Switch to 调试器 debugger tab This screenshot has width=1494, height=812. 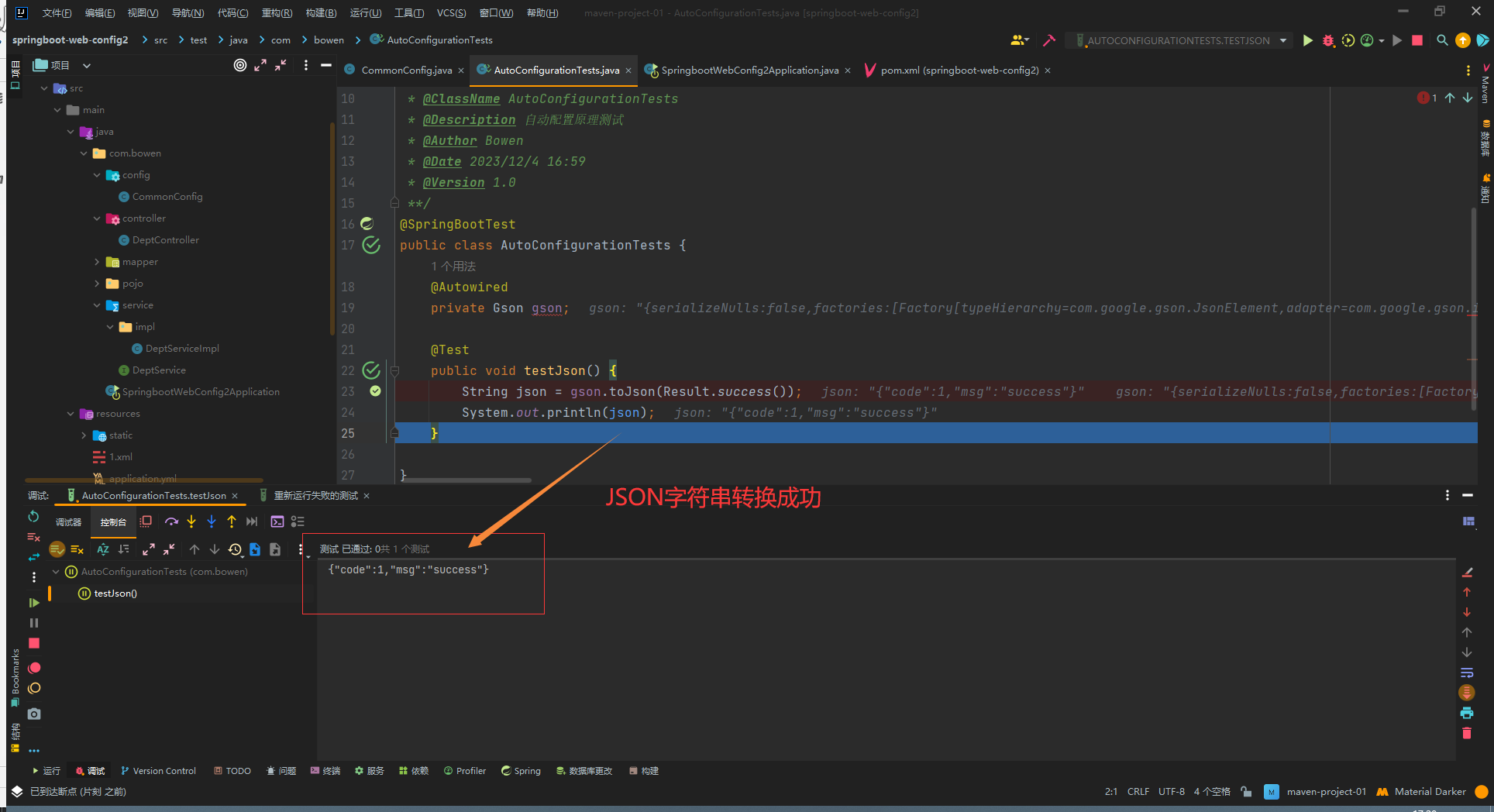[68, 522]
